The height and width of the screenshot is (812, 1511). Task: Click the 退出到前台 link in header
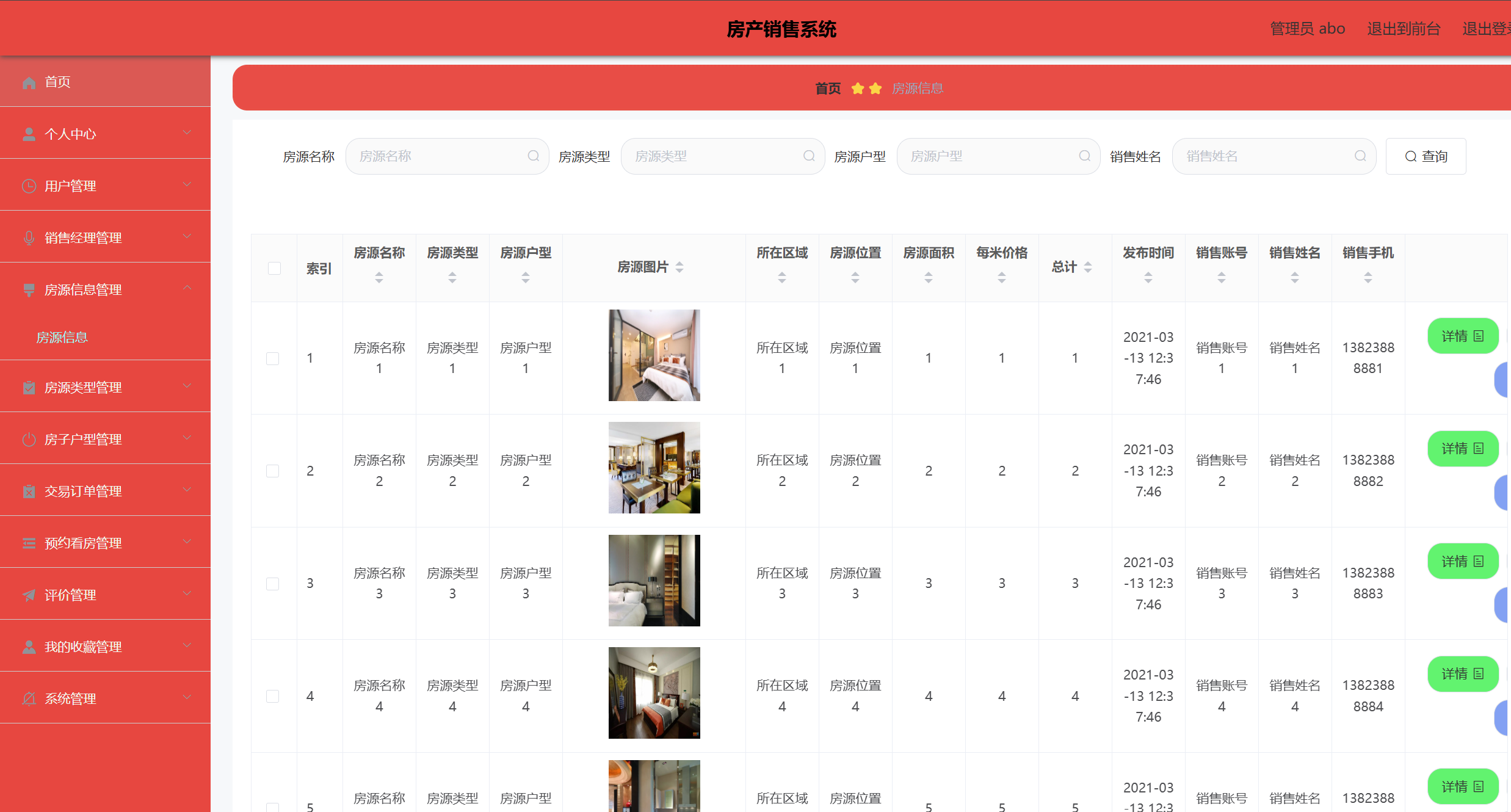[x=1403, y=29]
